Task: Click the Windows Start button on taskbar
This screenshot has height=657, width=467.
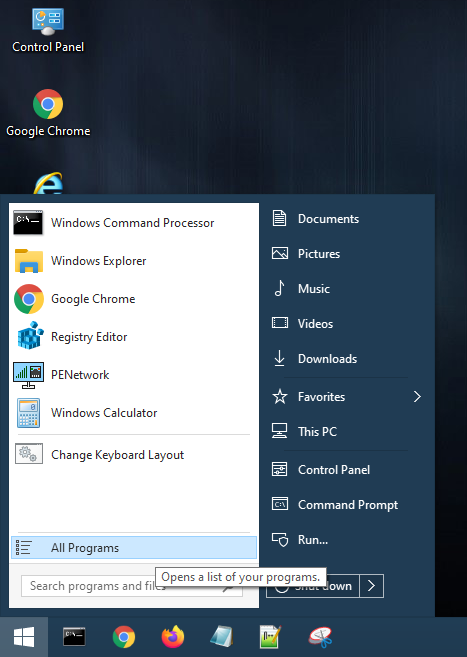Action: pyautogui.click(x=24, y=637)
